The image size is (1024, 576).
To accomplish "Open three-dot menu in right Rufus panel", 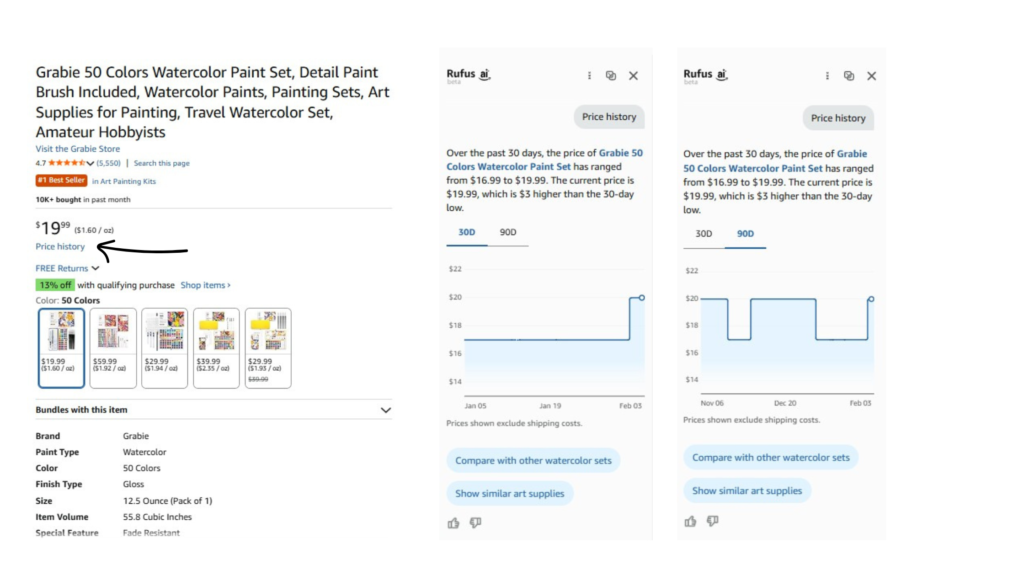I will [827, 76].
